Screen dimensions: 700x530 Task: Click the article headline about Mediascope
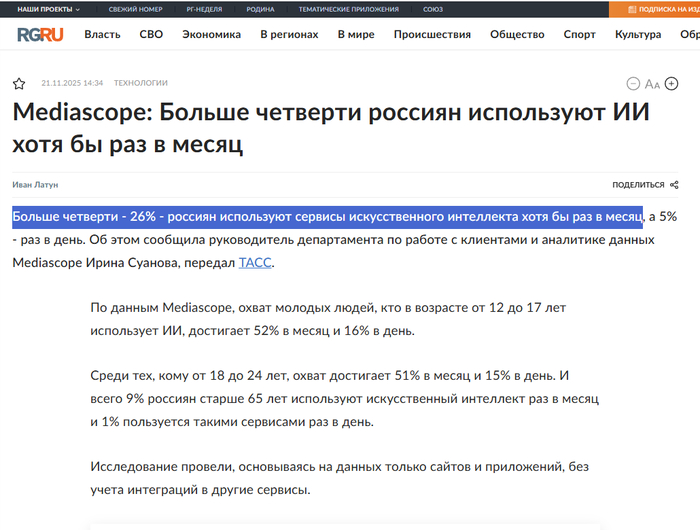[x=331, y=128]
